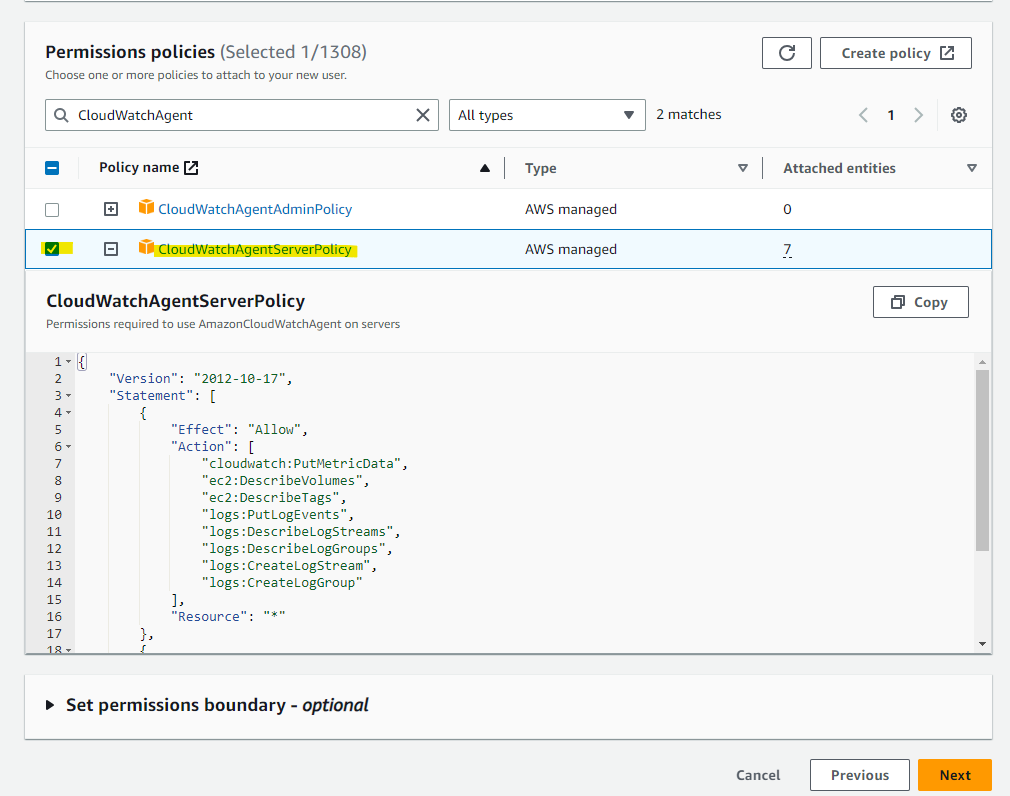The width and height of the screenshot is (1010, 796).
Task: Go to previous page of policies
Action: click(x=863, y=115)
